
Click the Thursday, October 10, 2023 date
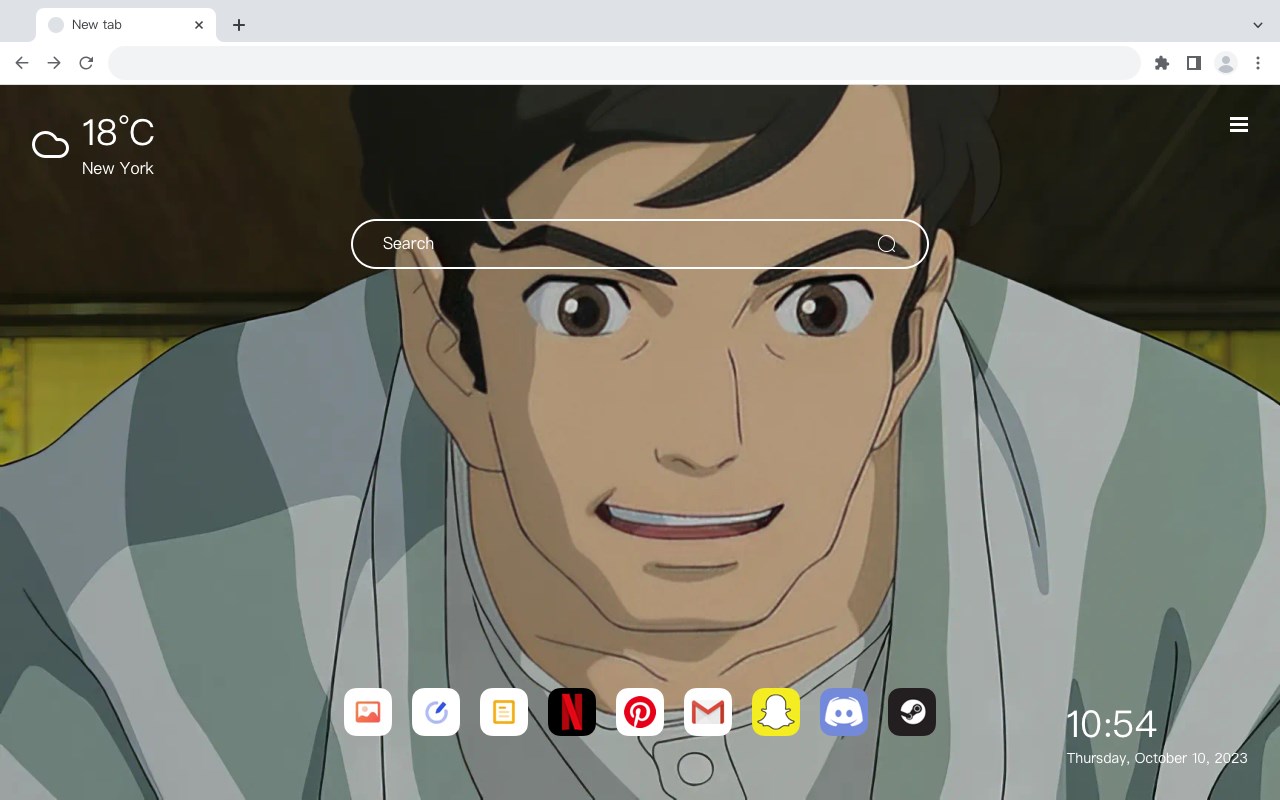(x=1157, y=758)
